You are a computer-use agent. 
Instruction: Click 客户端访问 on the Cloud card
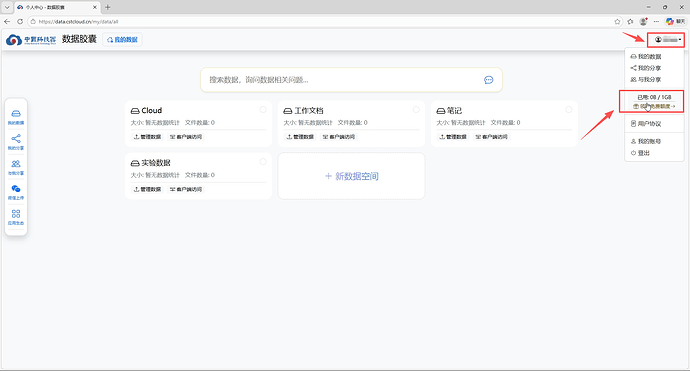(186, 137)
